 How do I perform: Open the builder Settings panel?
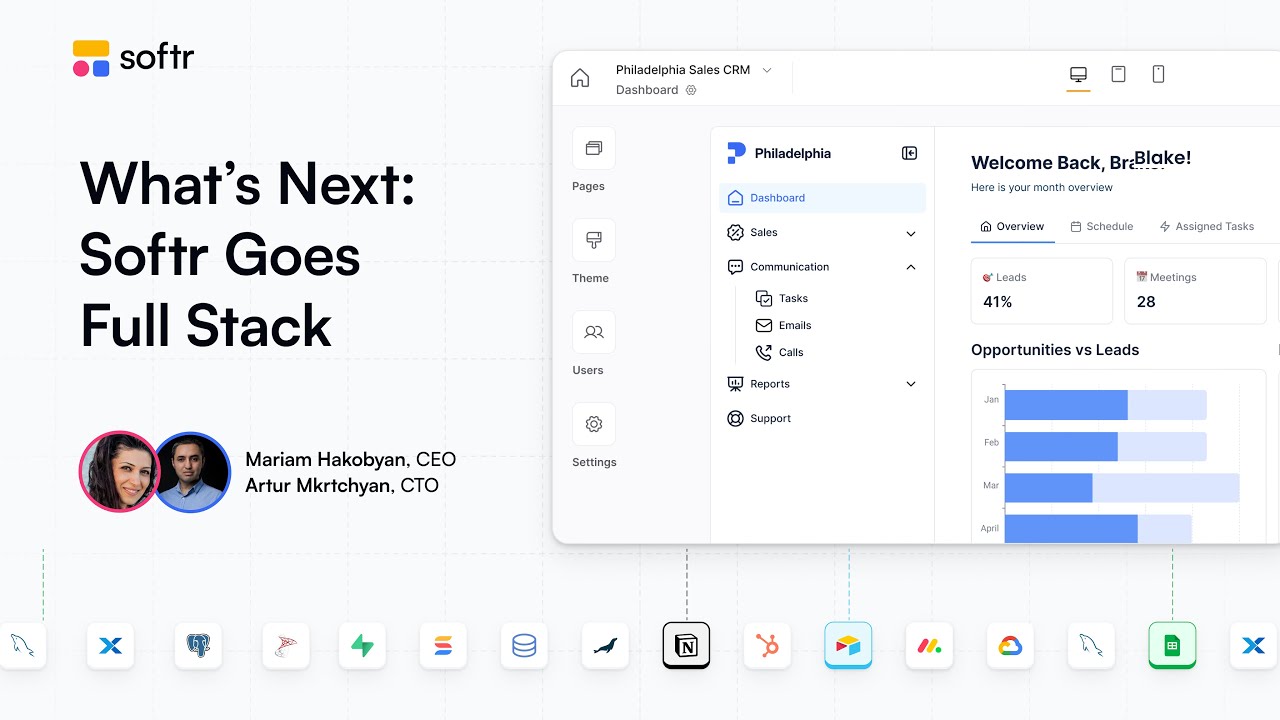594,424
